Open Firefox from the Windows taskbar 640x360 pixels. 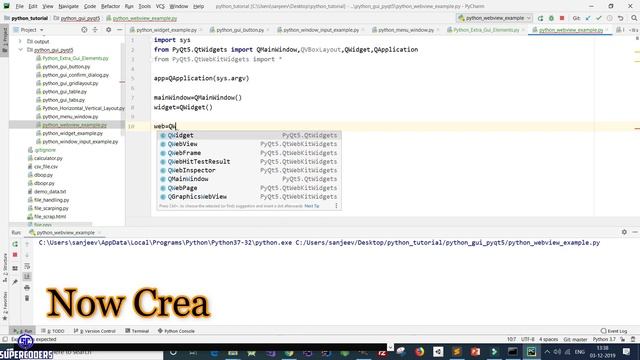pyautogui.click(x=420, y=352)
